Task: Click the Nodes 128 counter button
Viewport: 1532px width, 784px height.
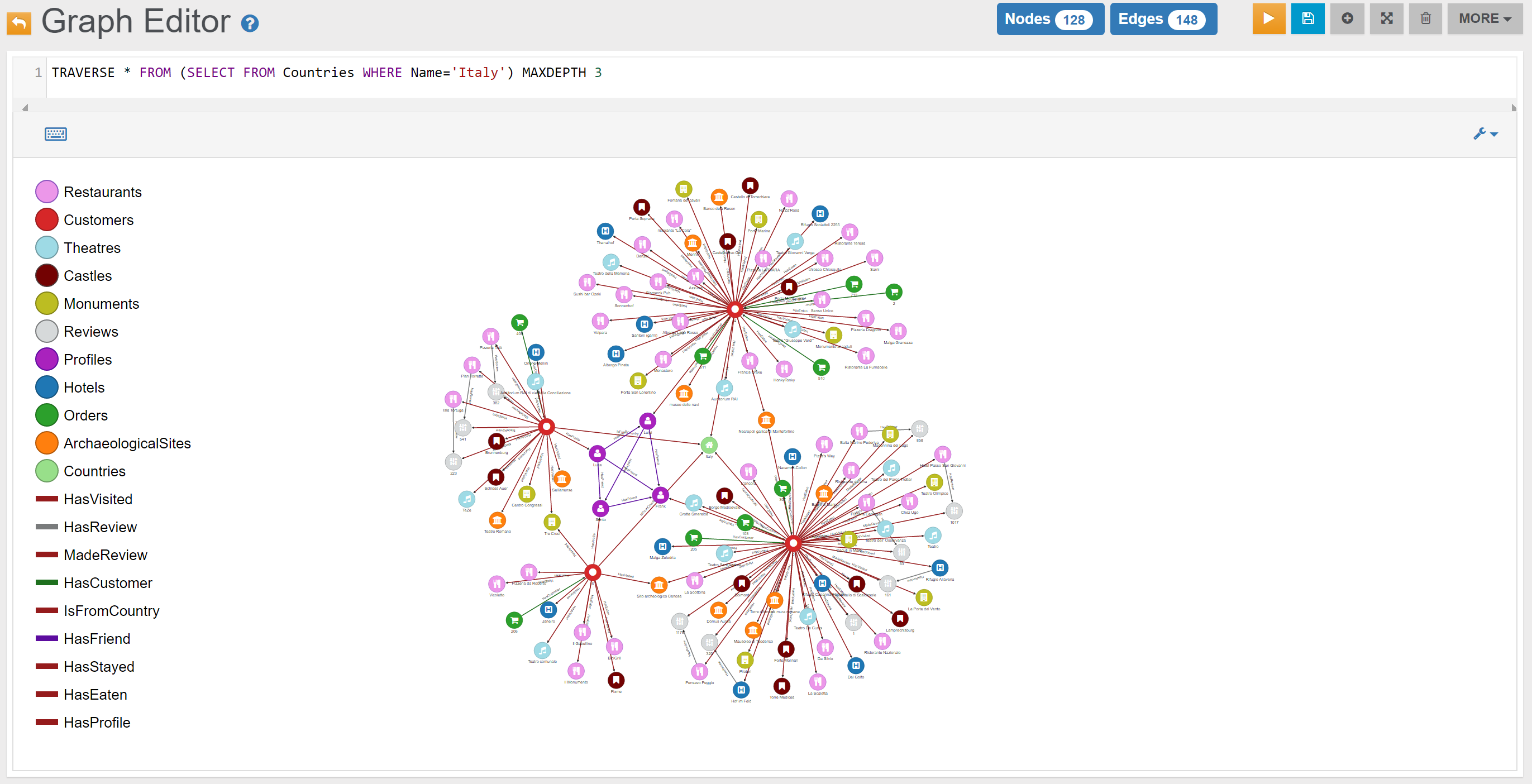Action: coord(1049,19)
